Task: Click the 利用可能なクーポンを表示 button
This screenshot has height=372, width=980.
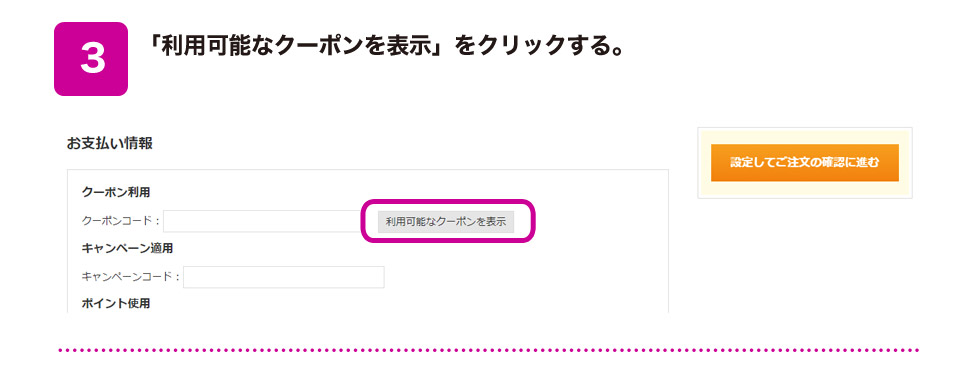Action: point(446,221)
